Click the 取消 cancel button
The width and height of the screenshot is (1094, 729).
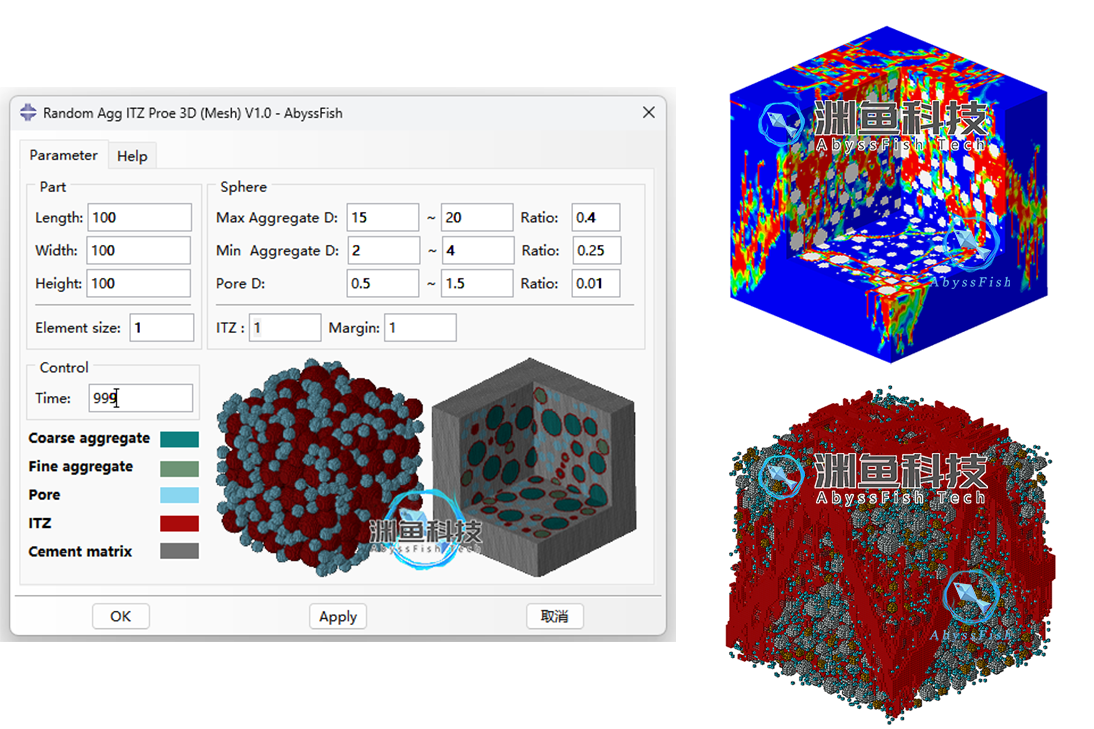coord(555,616)
